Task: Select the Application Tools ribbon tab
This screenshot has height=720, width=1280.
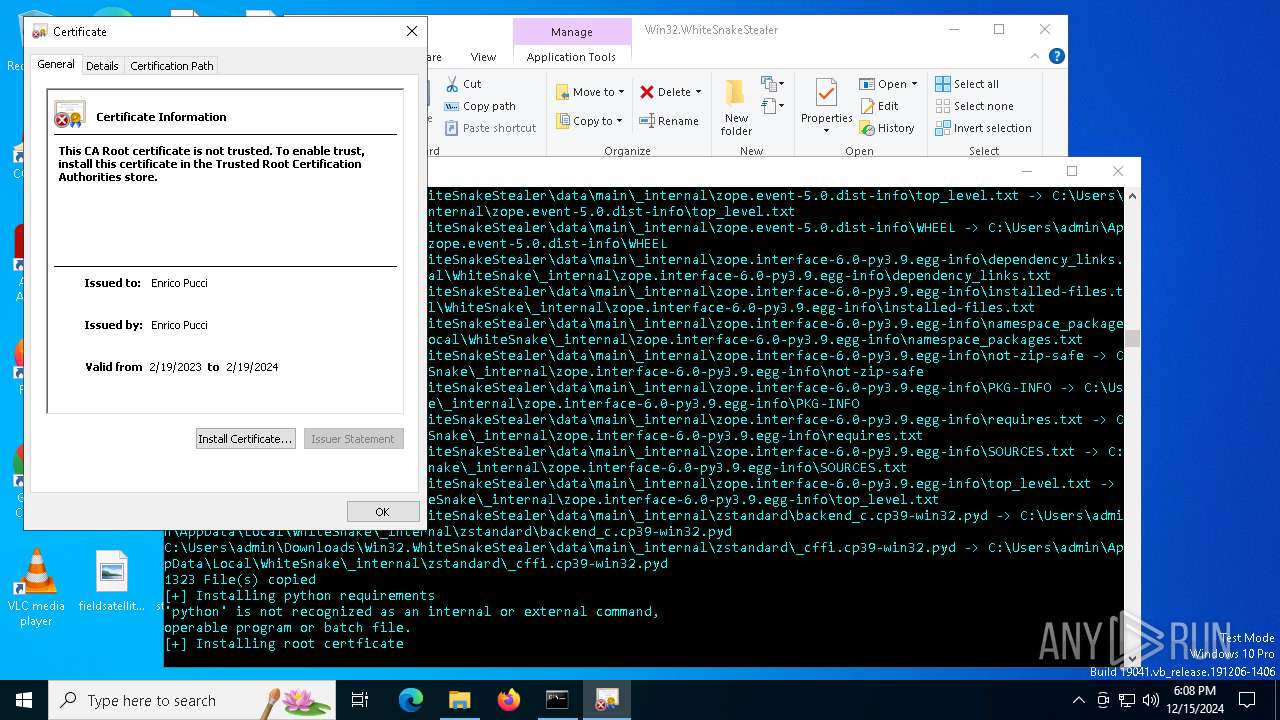Action: point(571,57)
